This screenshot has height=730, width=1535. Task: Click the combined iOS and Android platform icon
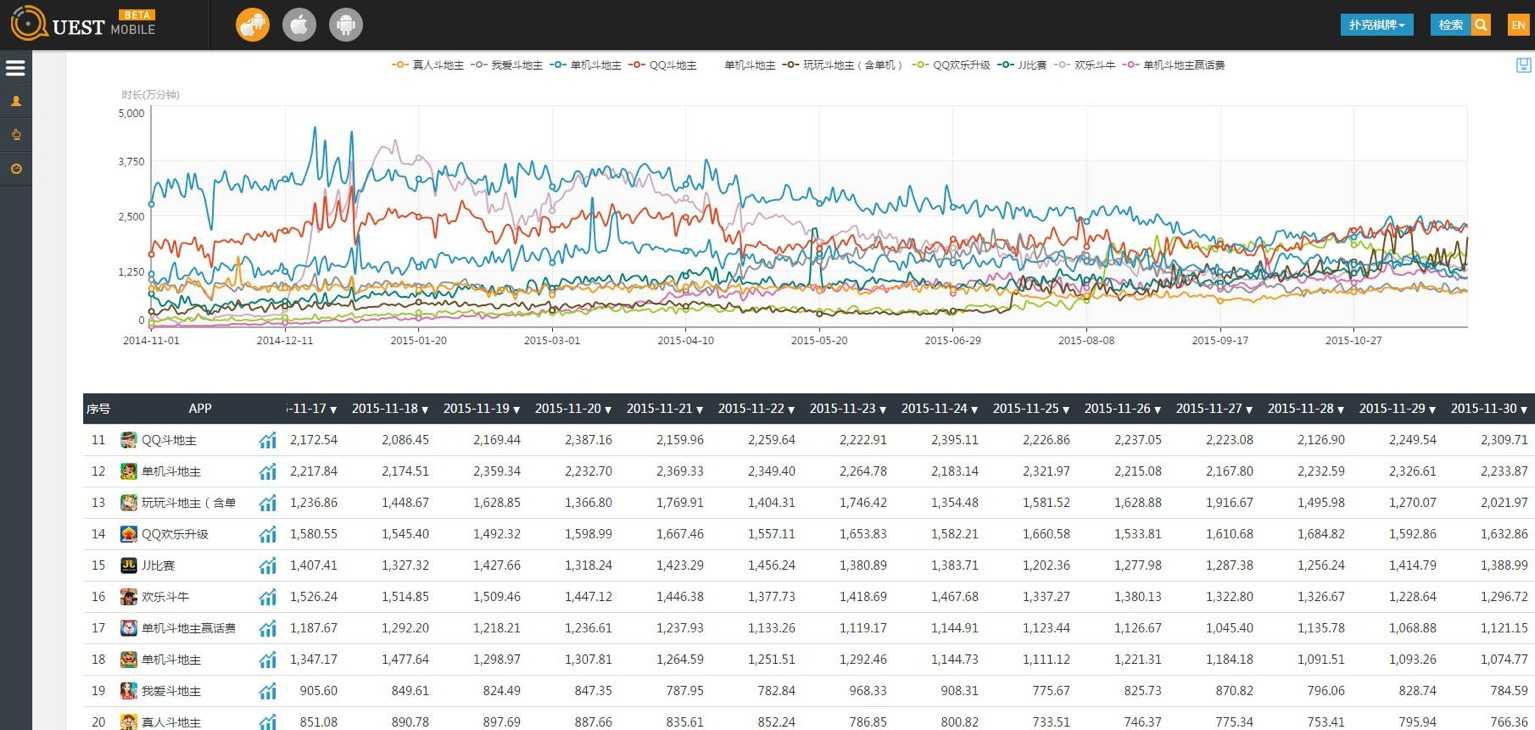pyautogui.click(x=252, y=25)
